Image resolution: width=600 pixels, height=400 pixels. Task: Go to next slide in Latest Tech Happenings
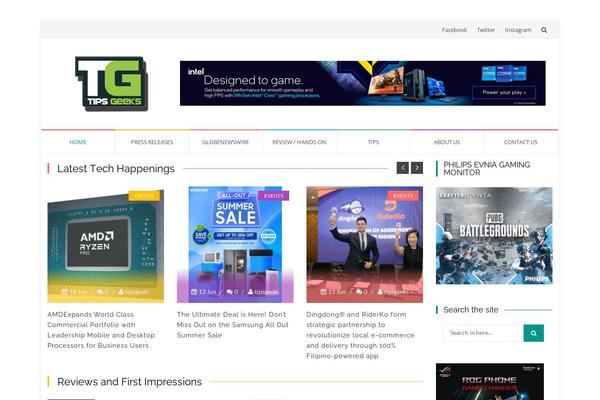417,168
